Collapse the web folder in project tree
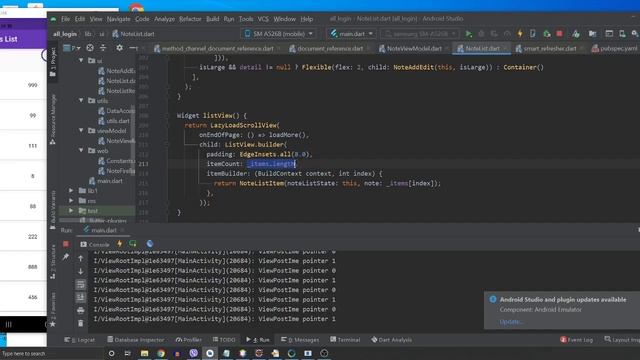Image resolution: width=640 pixels, height=360 pixels. click(81, 151)
